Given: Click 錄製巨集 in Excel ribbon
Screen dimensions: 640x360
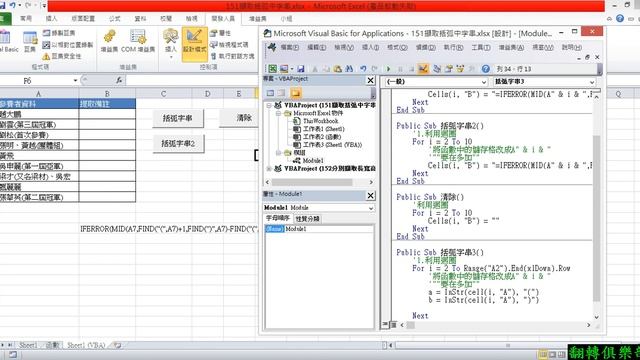Looking at the screenshot, I should (60, 33).
